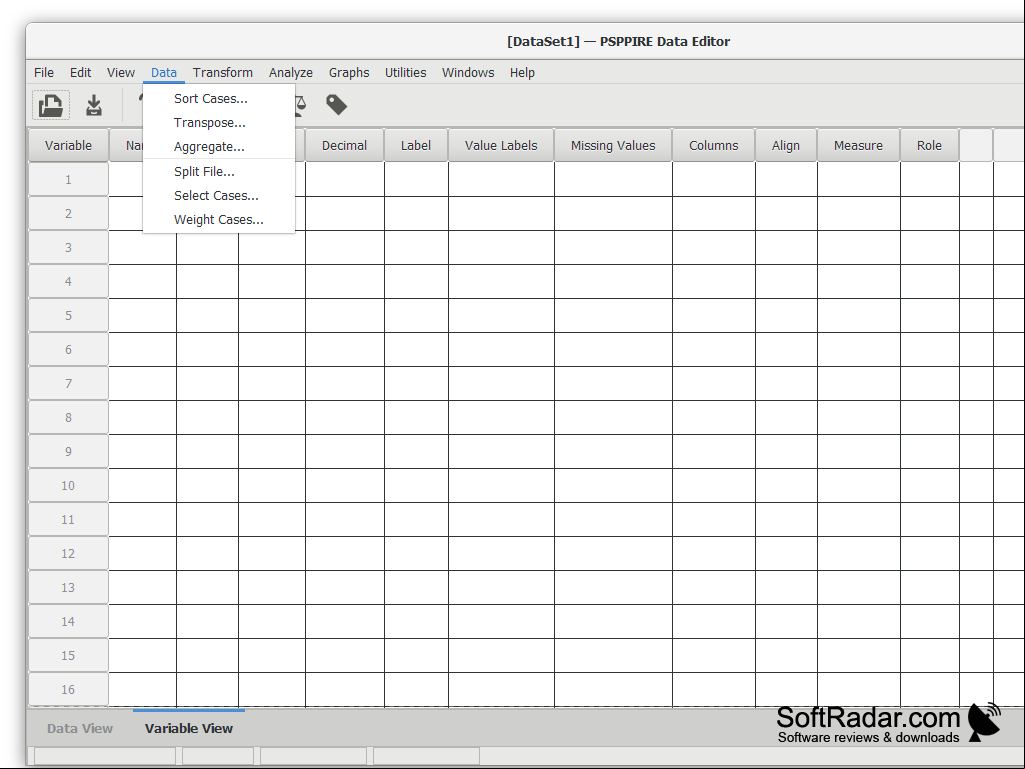This screenshot has height=769, width=1025.
Task: Select row header 7
Action: 69,383
